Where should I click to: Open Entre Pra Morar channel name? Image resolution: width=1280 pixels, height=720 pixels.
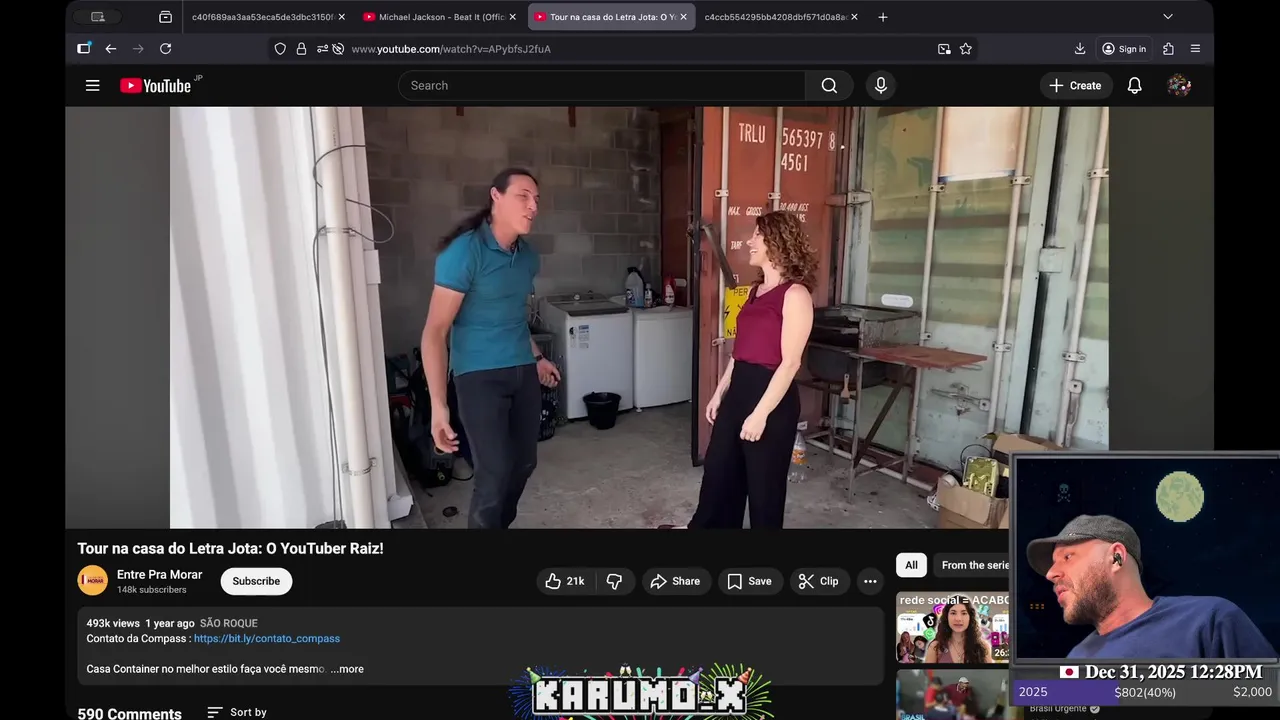[159, 575]
